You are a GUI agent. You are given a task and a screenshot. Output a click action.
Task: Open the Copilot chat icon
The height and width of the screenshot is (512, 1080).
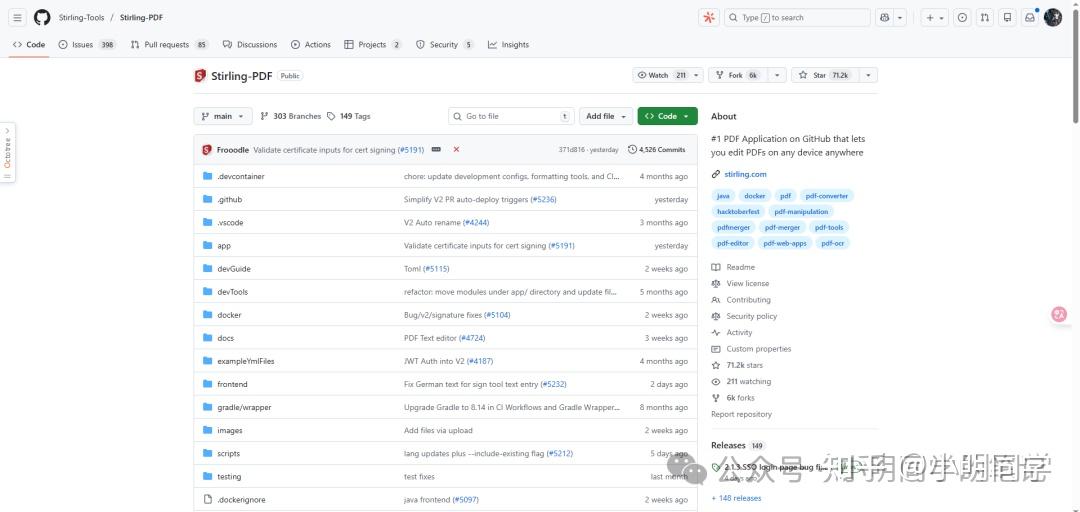pyautogui.click(x=884, y=17)
